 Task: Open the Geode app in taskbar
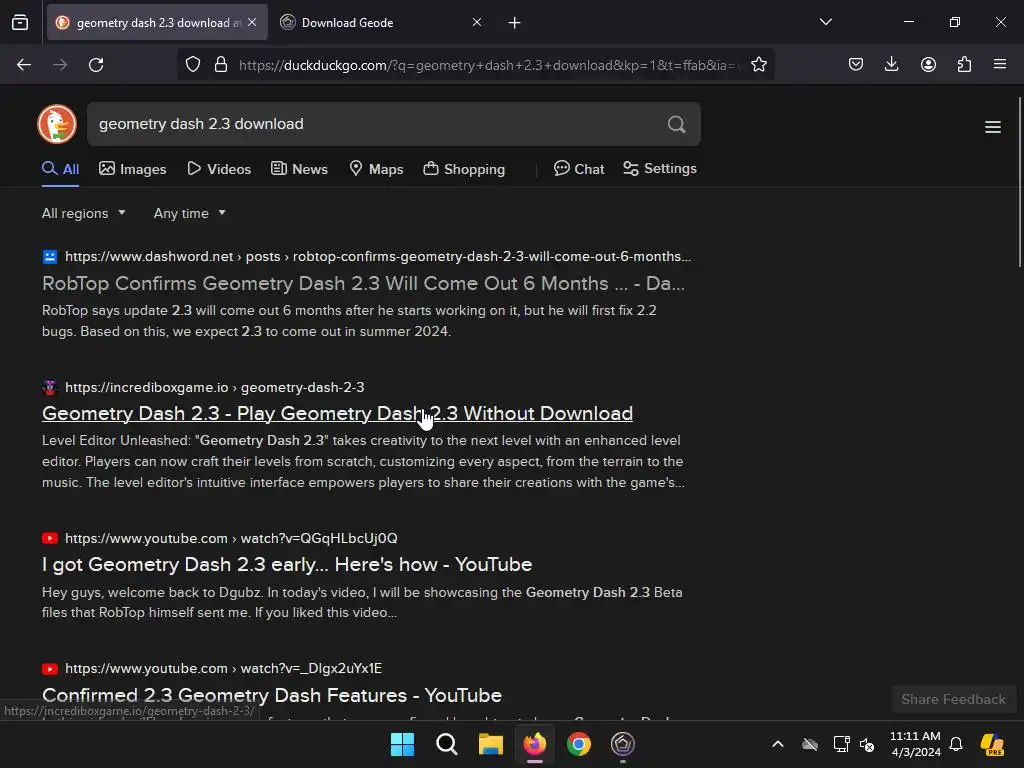(x=622, y=744)
